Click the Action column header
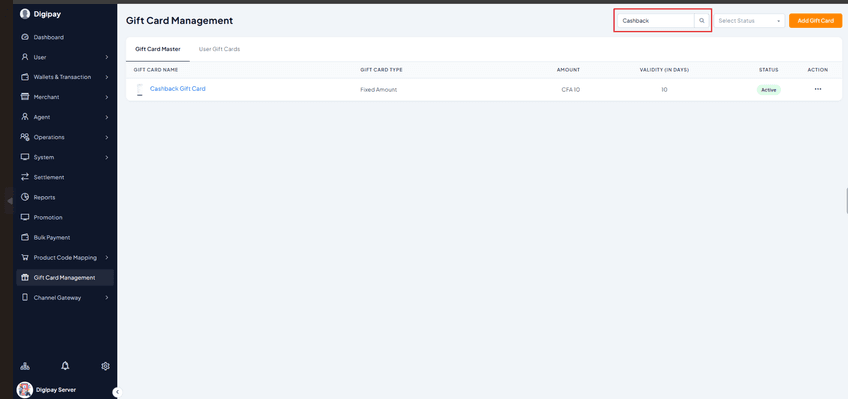The width and height of the screenshot is (848, 399). (818, 70)
